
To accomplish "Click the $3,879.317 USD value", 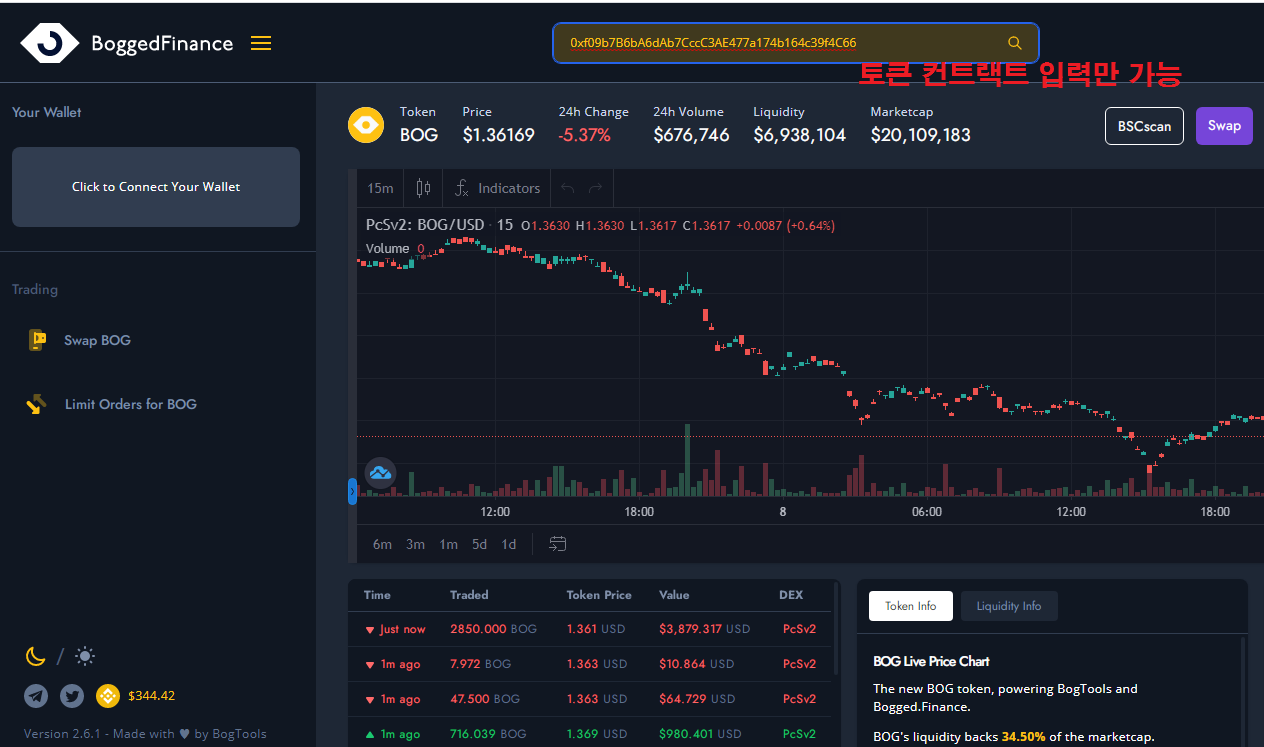I will [x=705, y=629].
